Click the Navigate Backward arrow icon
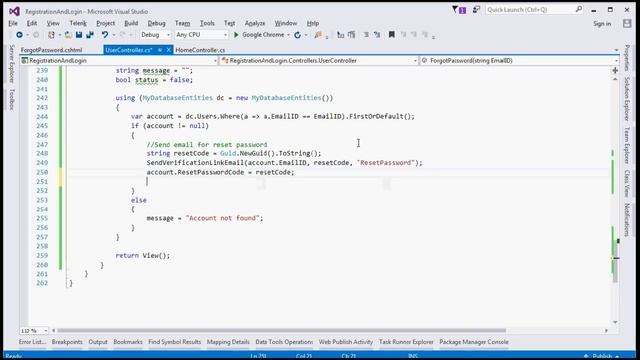This screenshot has height=360, width=640. (x=19, y=35)
